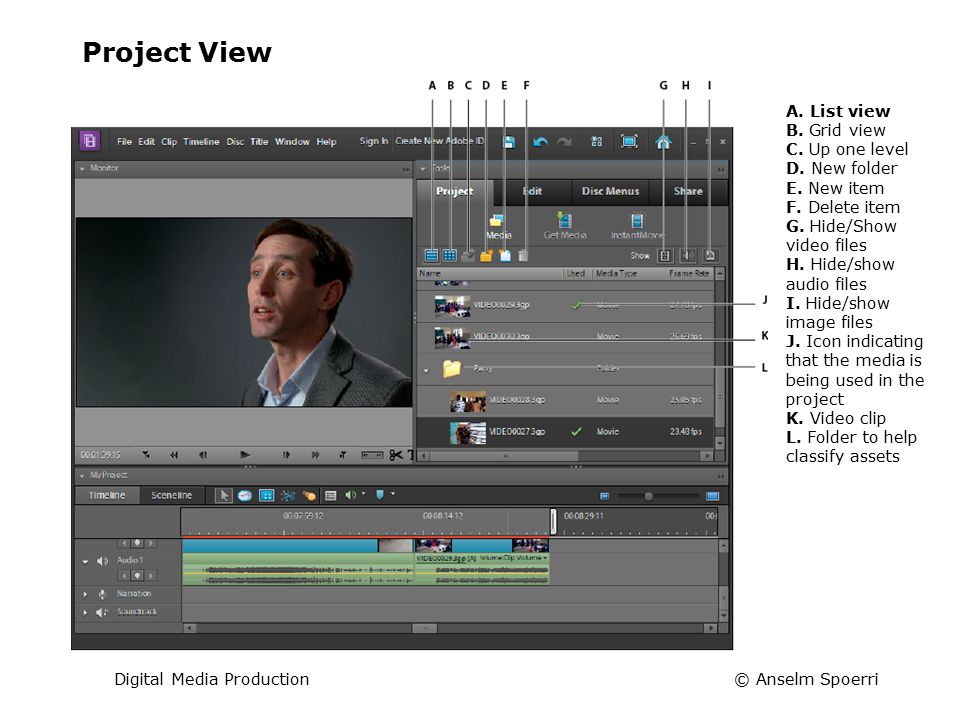Select the Timeline view tab
The width and height of the screenshot is (960, 720).
[107, 495]
